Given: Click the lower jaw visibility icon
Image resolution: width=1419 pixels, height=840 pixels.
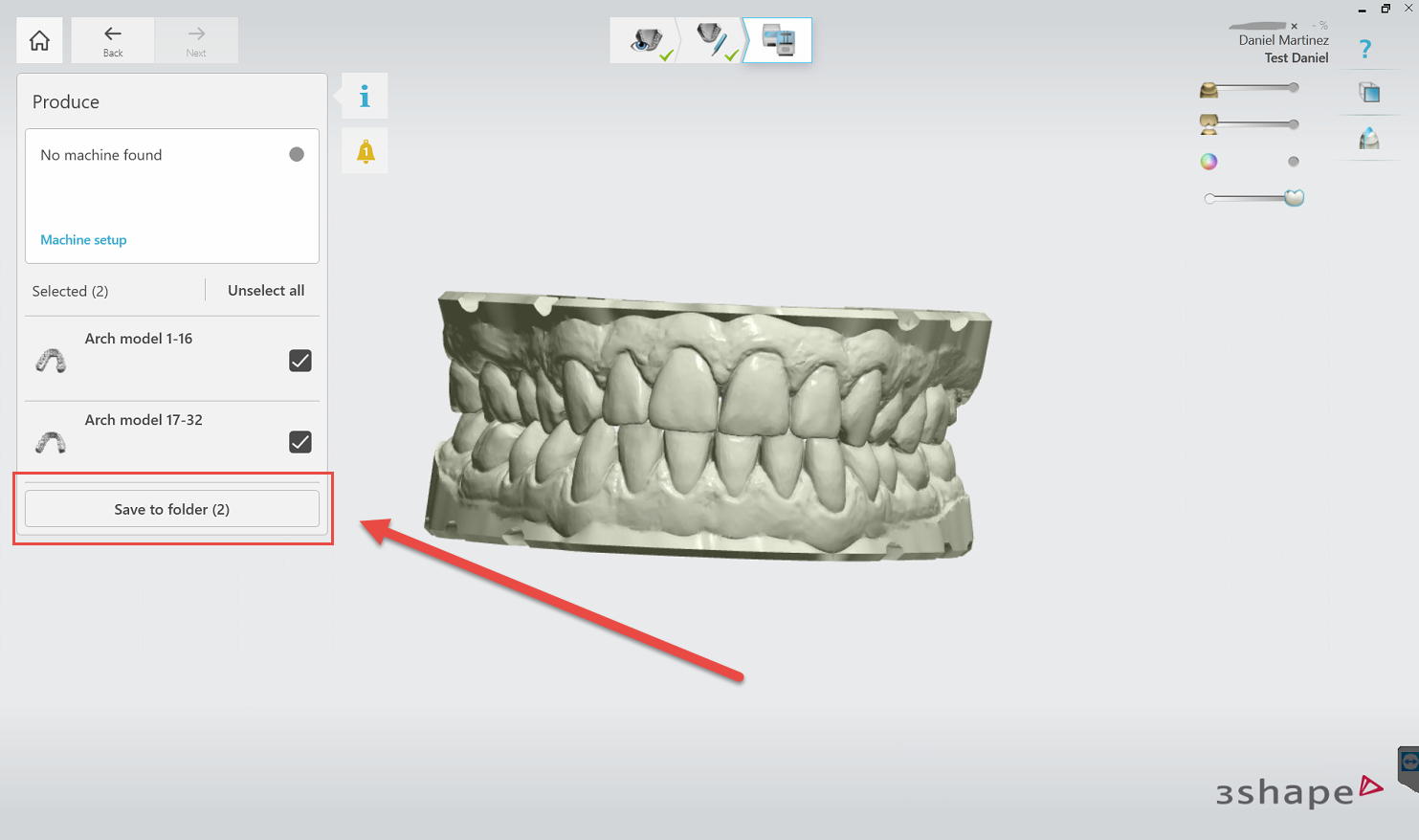Looking at the screenshot, I should [x=1208, y=124].
